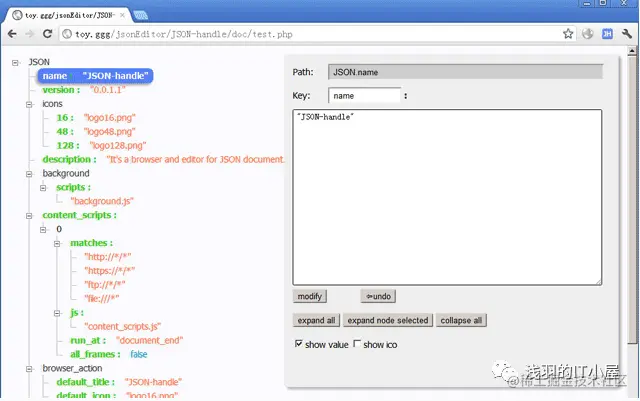Collapse the 0 array item node
This screenshot has height=401, width=640.
[43, 229]
